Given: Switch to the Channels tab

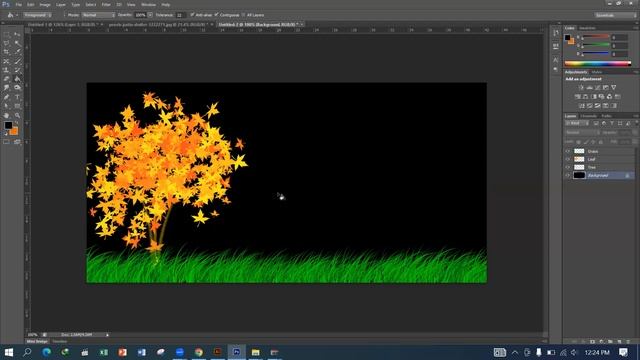Looking at the screenshot, I should point(589,116).
